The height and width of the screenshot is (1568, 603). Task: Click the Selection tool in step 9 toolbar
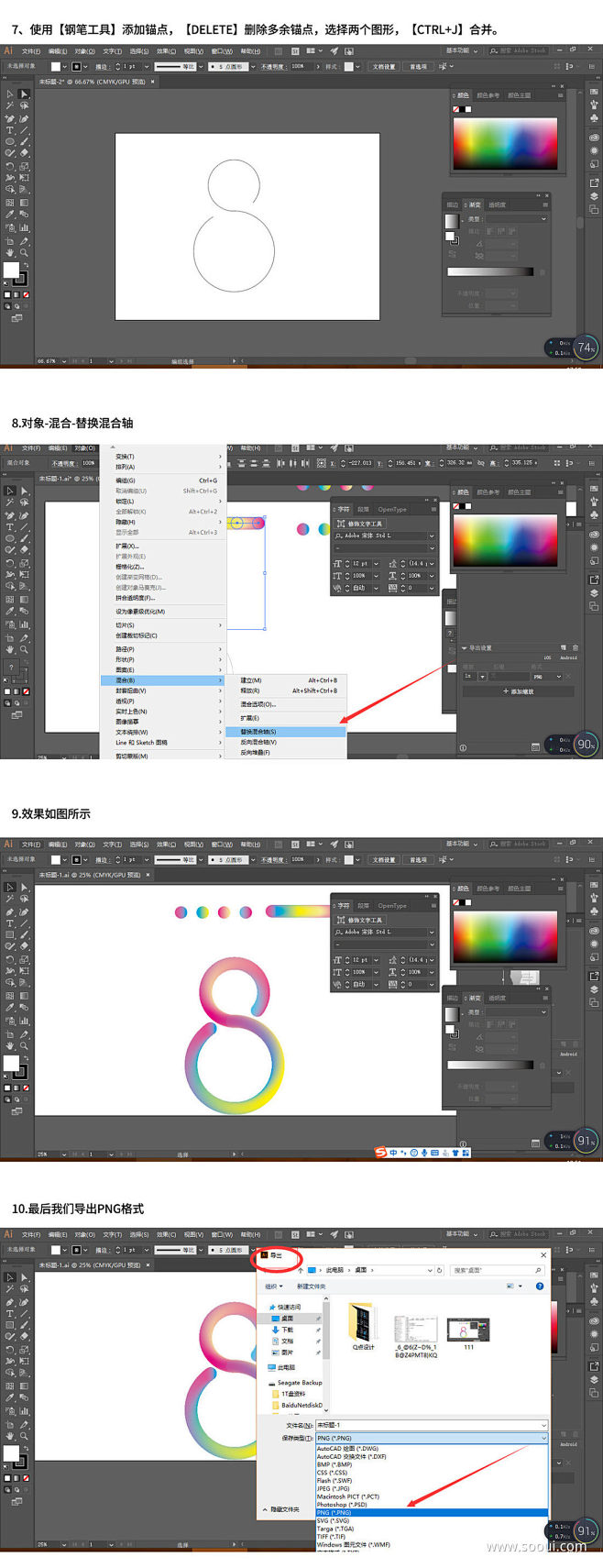[x=10, y=888]
